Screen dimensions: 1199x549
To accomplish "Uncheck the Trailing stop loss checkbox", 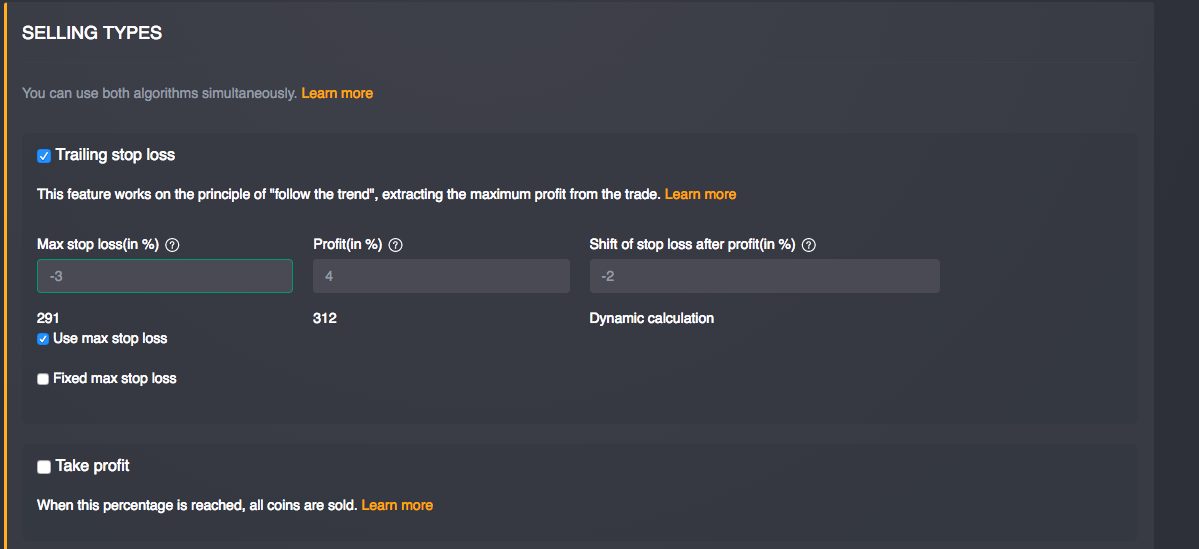I will pyautogui.click(x=44, y=156).
